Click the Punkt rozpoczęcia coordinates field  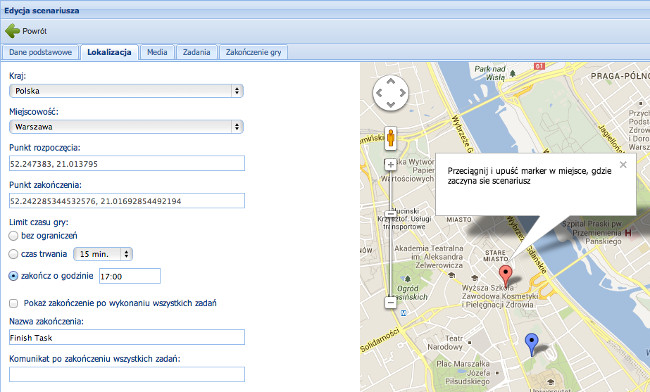[x=127, y=163]
